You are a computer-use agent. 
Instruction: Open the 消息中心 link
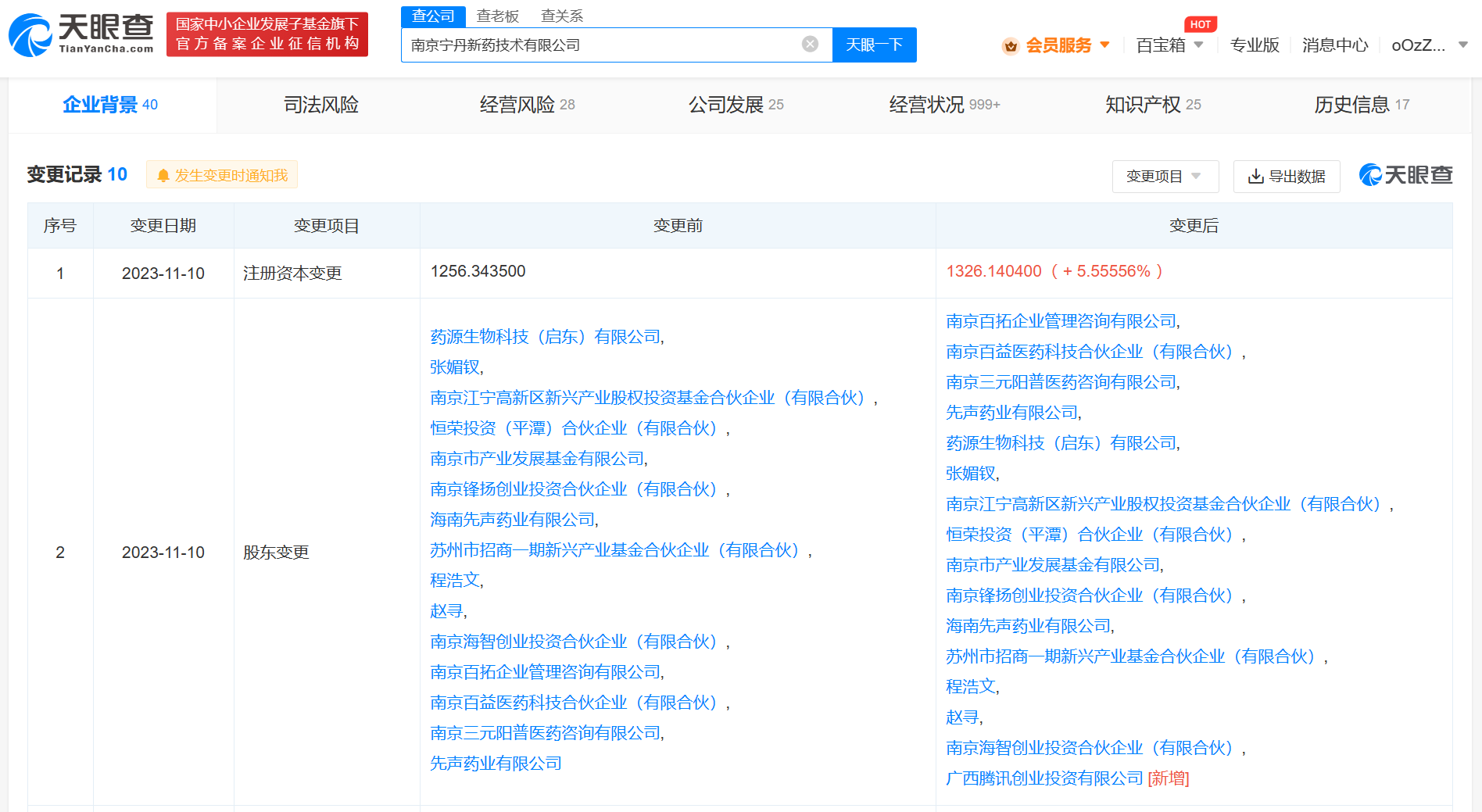click(x=1334, y=45)
